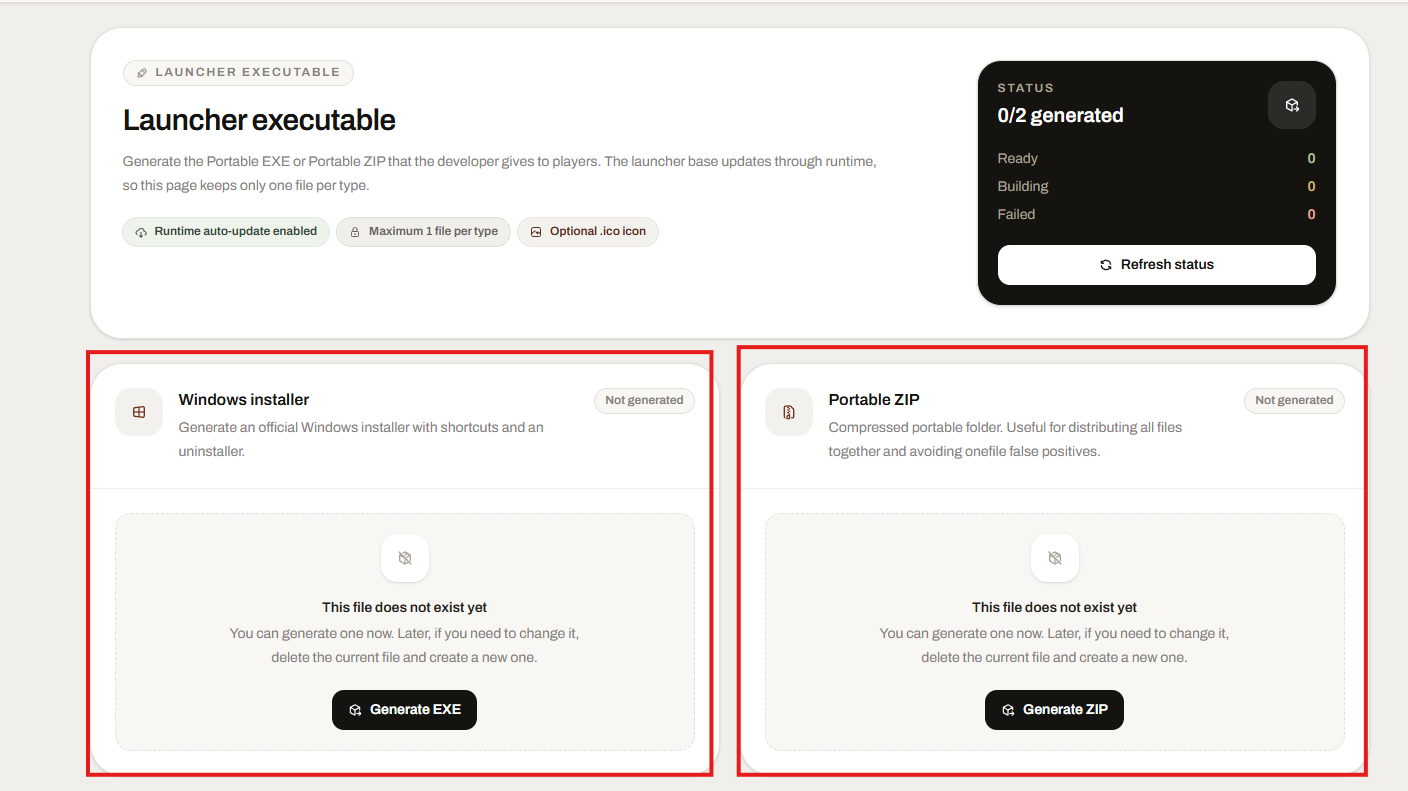This screenshot has width=1408, height=791.
Task: Click the Maximum 1 file per type badge
Action: pos(423,232)
